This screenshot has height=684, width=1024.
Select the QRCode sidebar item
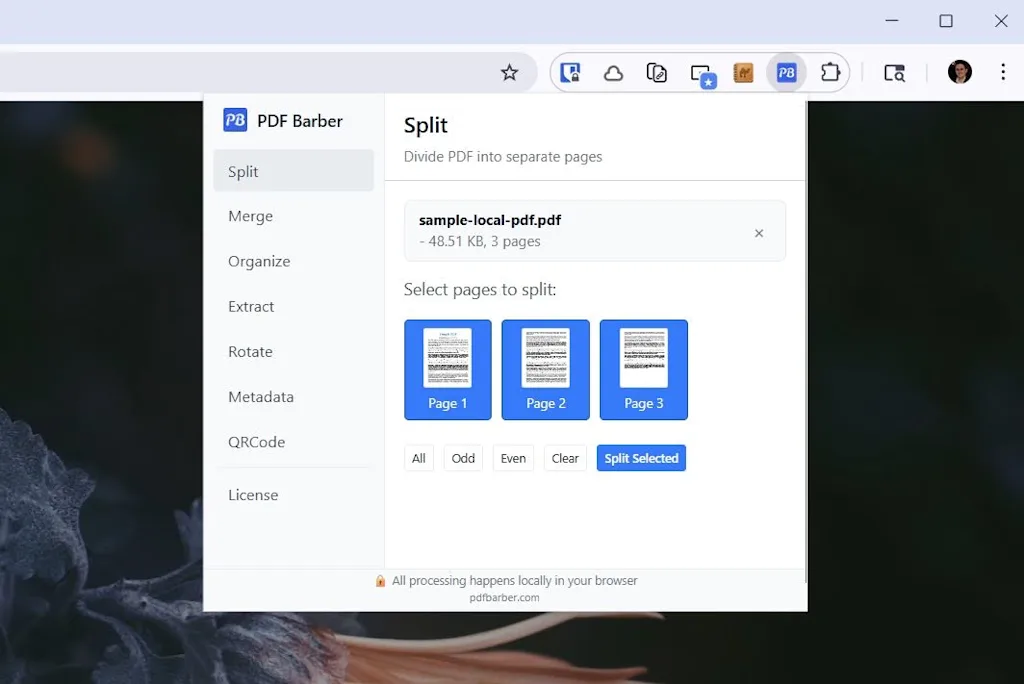[x=256, y=442]
